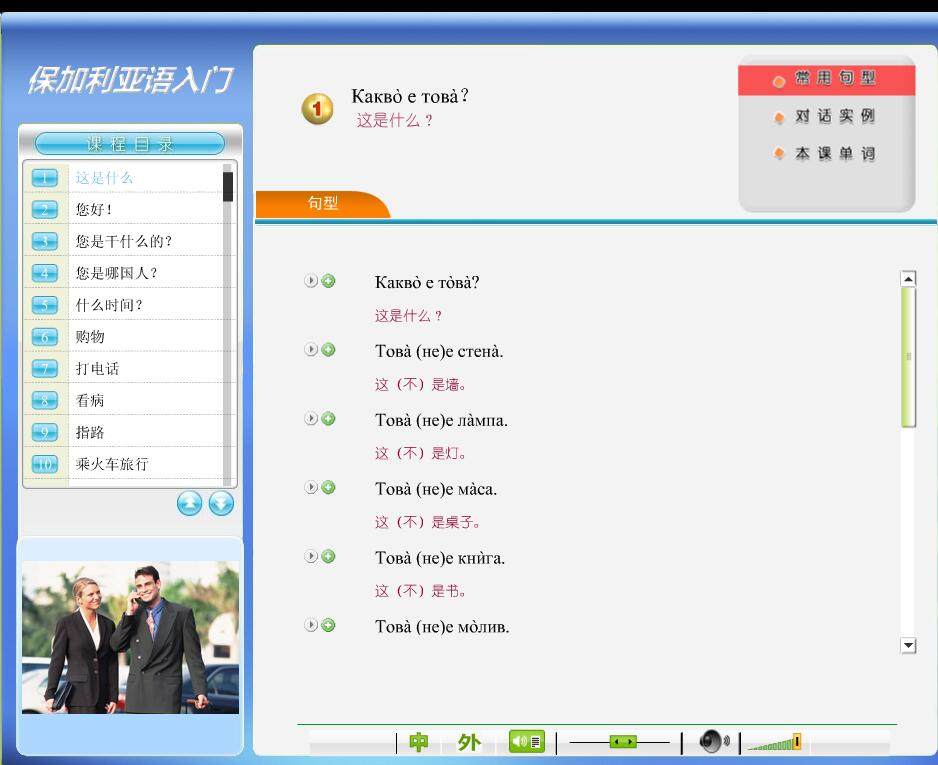The width and height of the screenshot is (938, 765).
Task: Click green plus icon beside 'Това (не)е стена.'
Action: pos(328,350)
